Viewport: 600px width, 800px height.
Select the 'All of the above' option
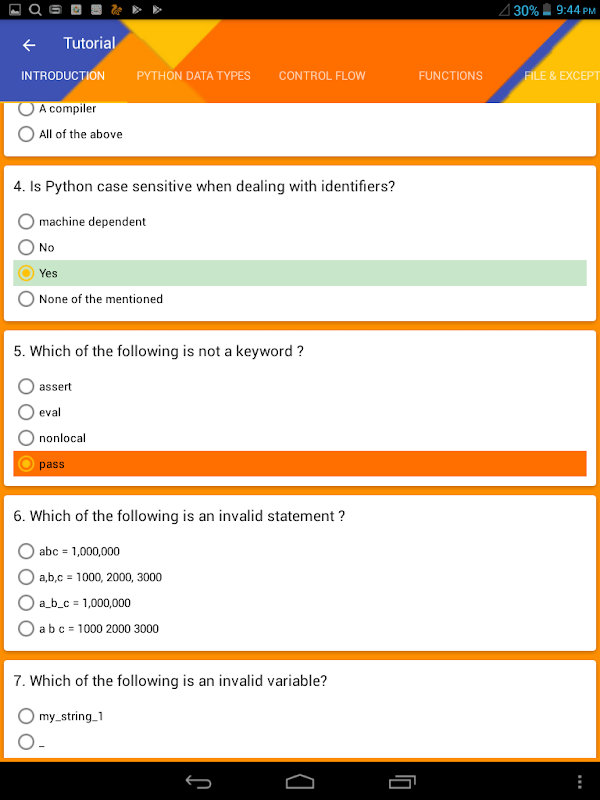tap(300, 134)
